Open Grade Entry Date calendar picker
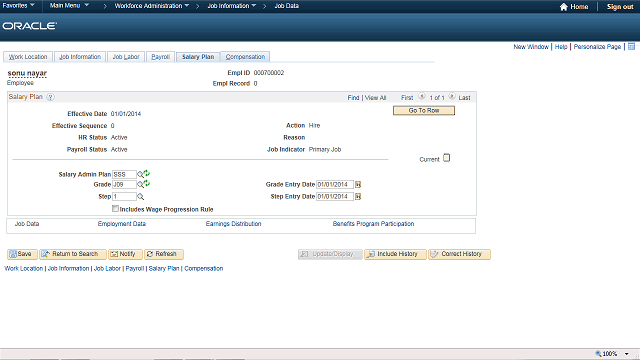This screenshot has height=360, width=640. (358, 184)
